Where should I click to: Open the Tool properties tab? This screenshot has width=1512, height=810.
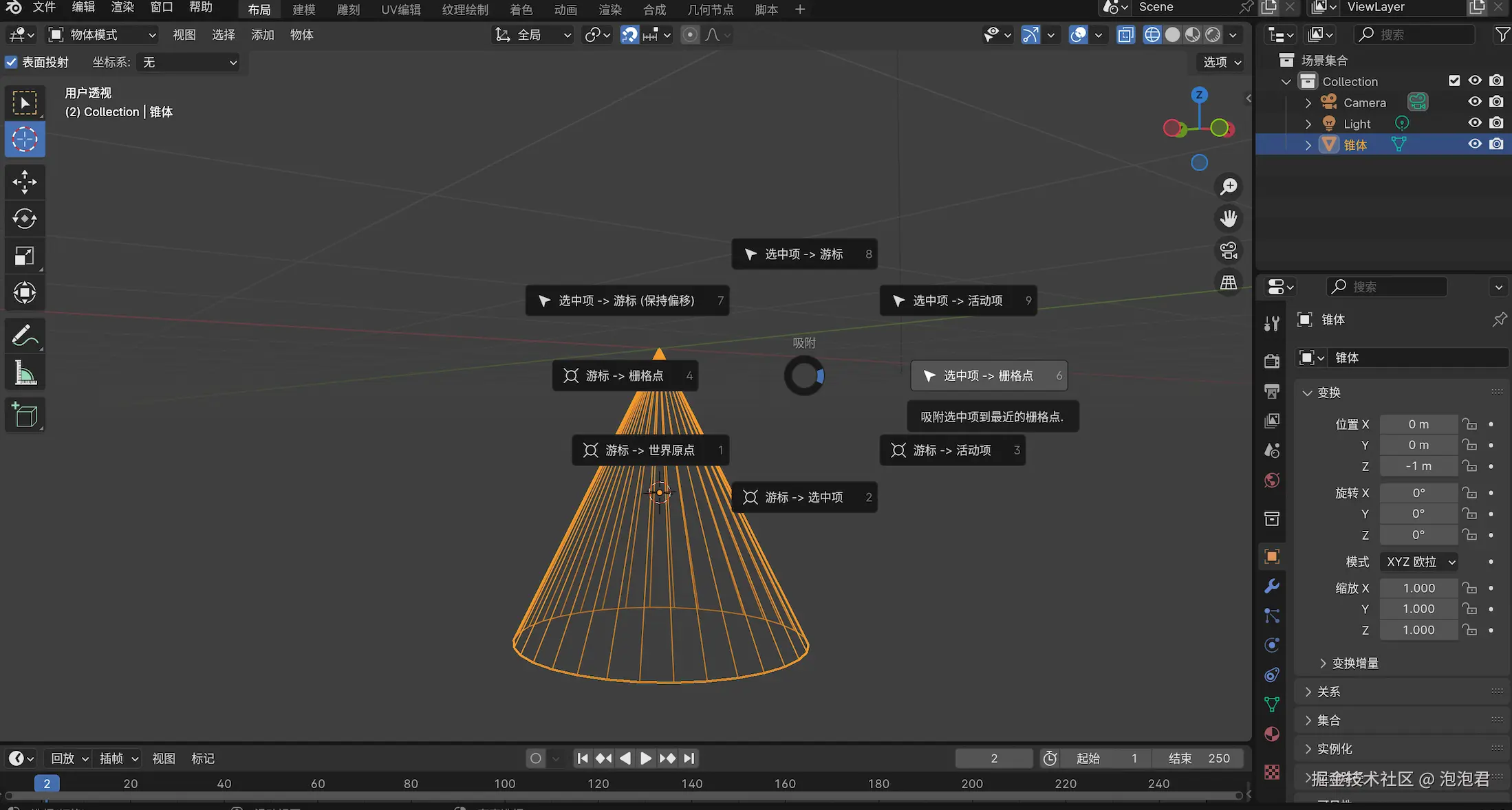[1272, 324]
